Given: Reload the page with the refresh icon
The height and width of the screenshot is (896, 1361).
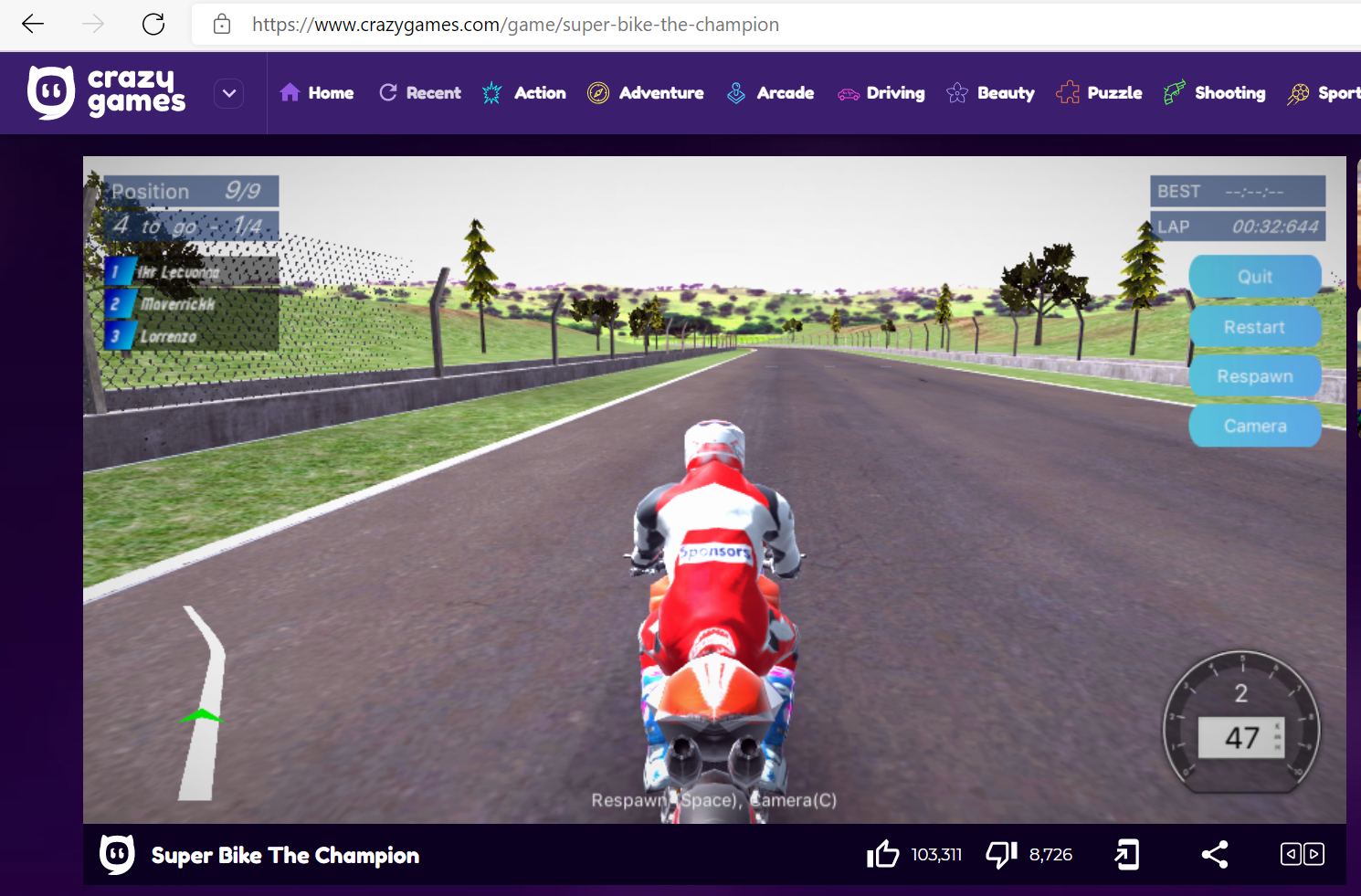Looking at the screenshot, I should pyautogui.click(x=153, y=24).
